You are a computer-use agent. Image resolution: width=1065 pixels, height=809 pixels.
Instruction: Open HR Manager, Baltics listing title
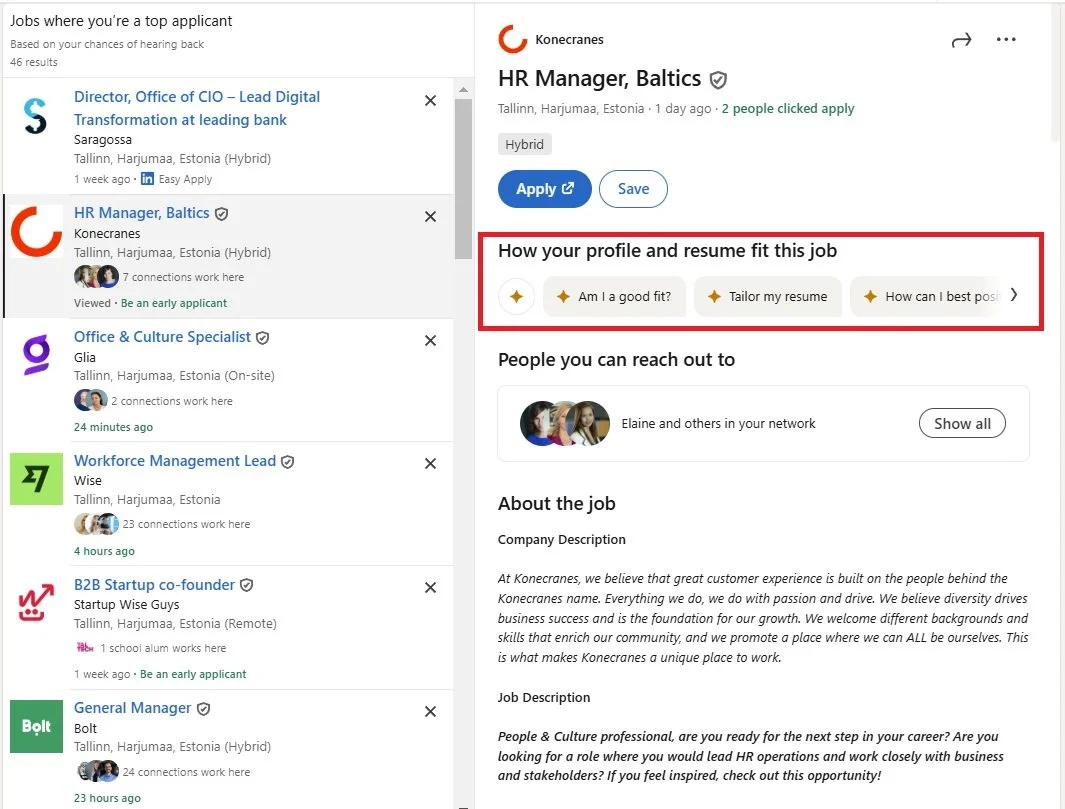141,213
